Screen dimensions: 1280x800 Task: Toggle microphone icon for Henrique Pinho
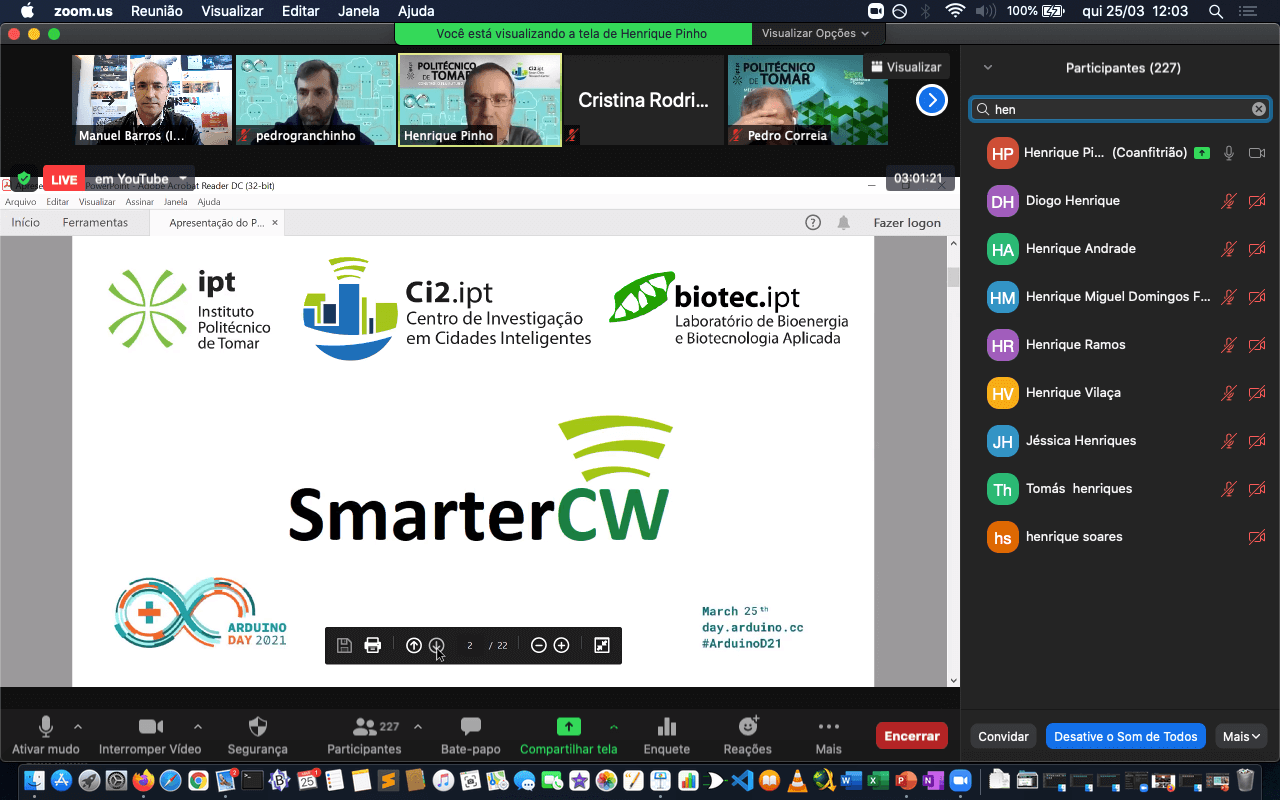click(1229, 153)
